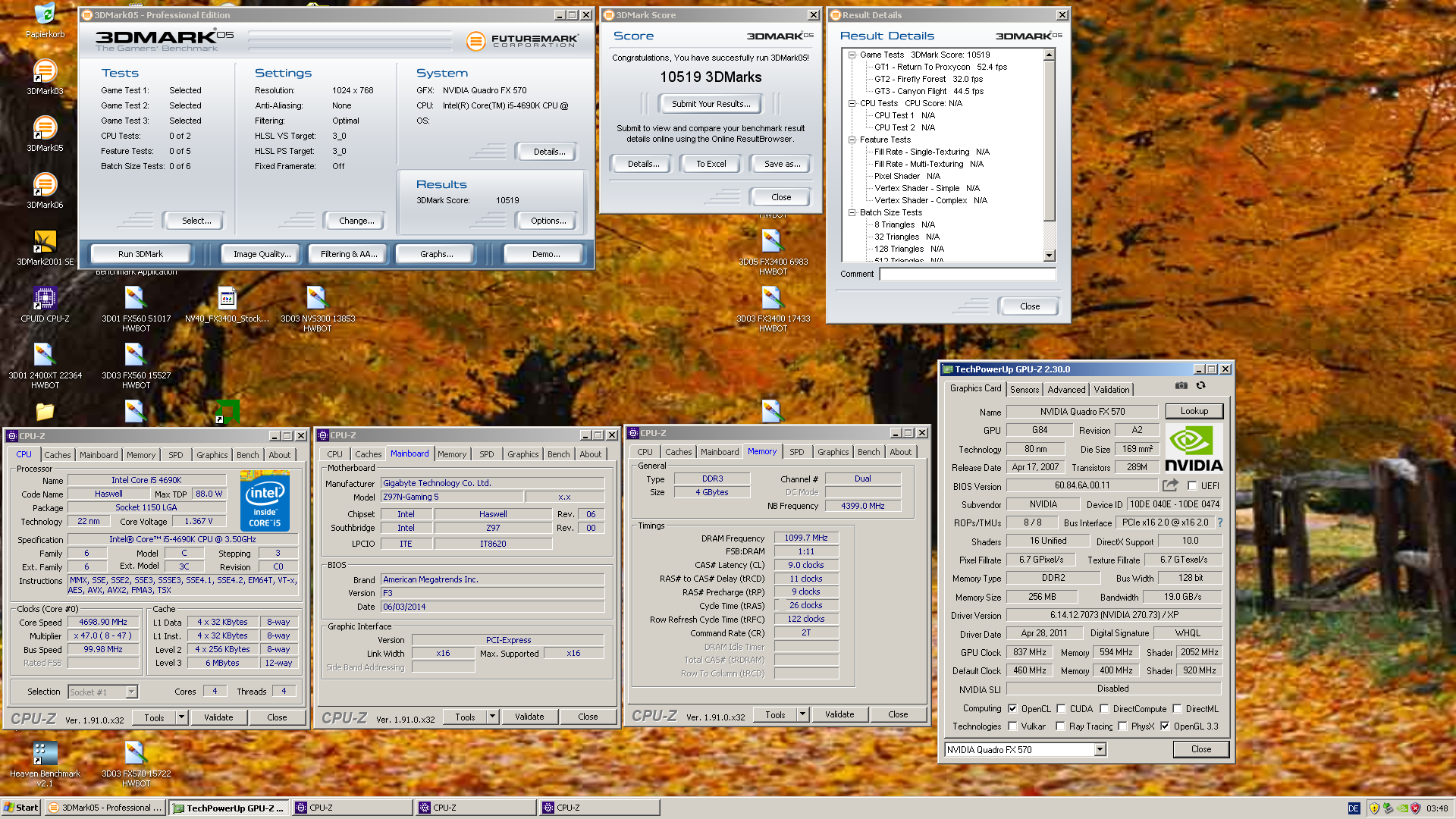The width and height of the screenshot is (1456, 819).
Task: Open Tools dropdown arrow in Memory CPU-Z
Action: click(x=802, y=714)
